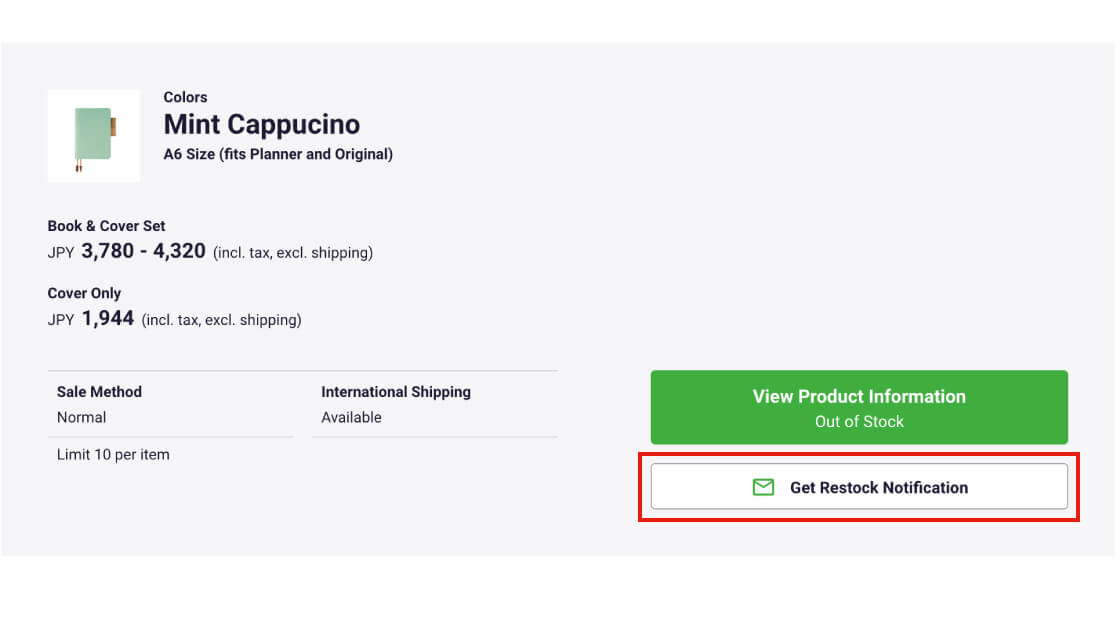Image resolution: width=1120 pixels, height=640 pixels.
Task: Click the Out of Stock status text
Action: [858, 421]
